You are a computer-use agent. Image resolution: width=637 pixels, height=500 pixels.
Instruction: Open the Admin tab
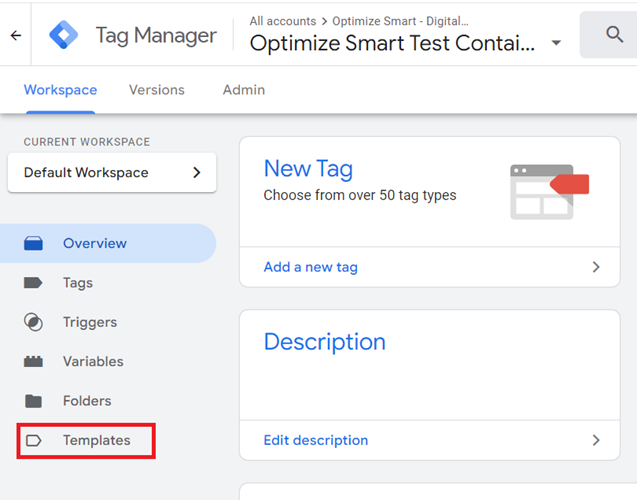pyautogui.click(x=244, y=90)
